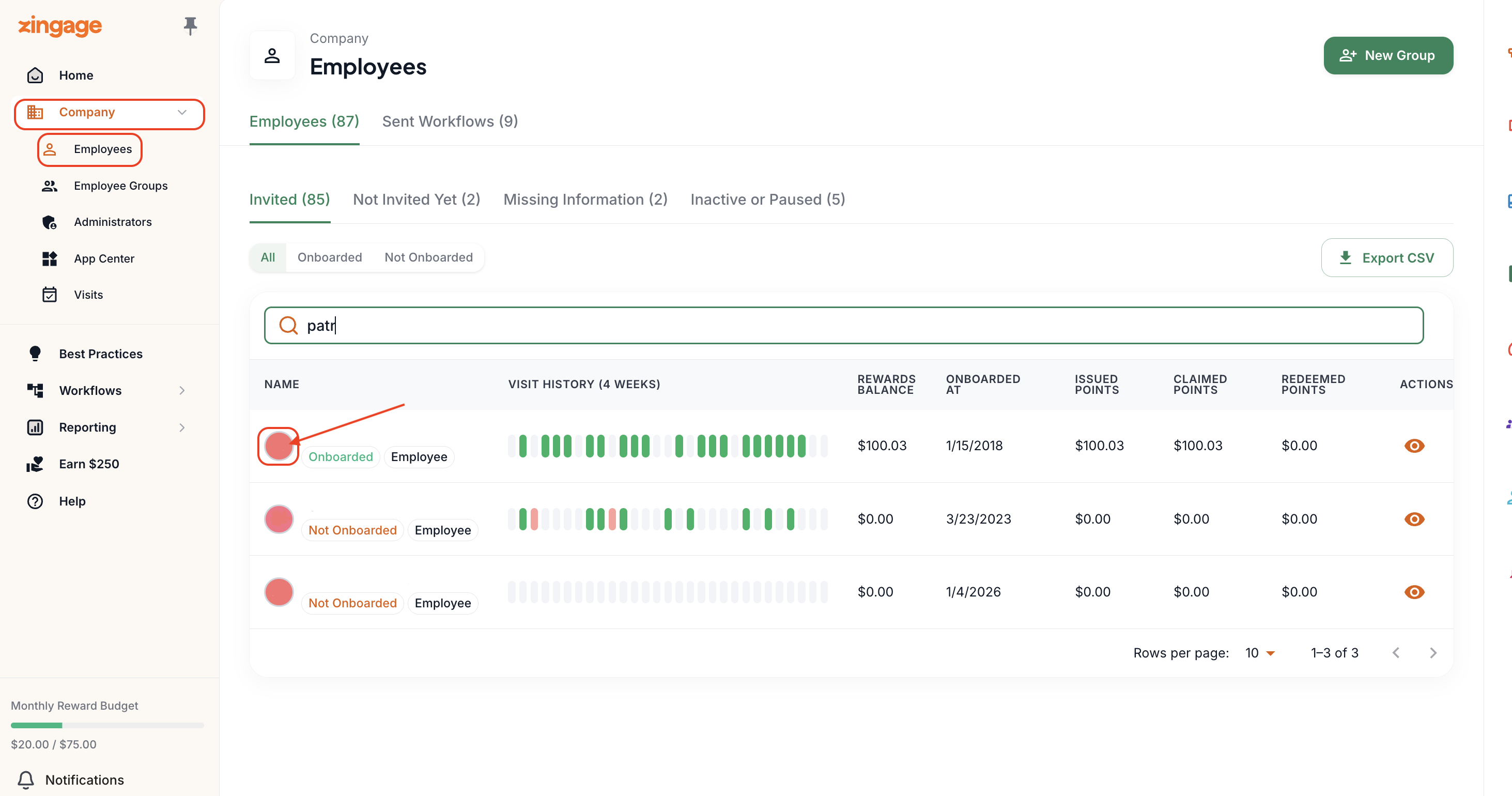Click the Claimed Points column header
The height and width of the screenshot is (796, 1512).
tap(1200, 384)
